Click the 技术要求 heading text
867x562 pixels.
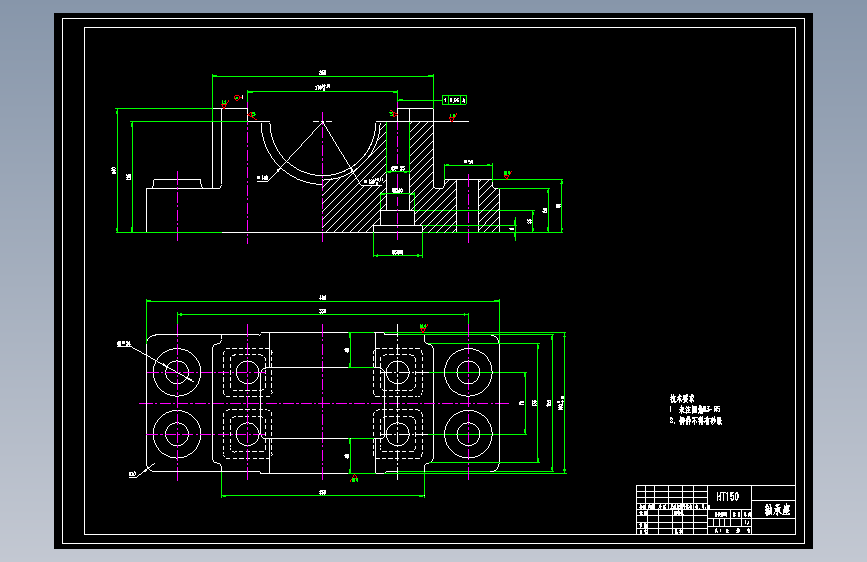click(682, 398)
